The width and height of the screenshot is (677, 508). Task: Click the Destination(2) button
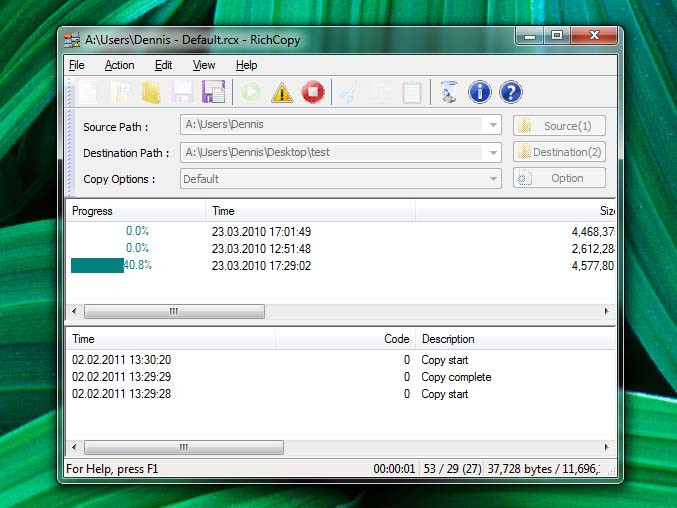click(x=559, y=152)
